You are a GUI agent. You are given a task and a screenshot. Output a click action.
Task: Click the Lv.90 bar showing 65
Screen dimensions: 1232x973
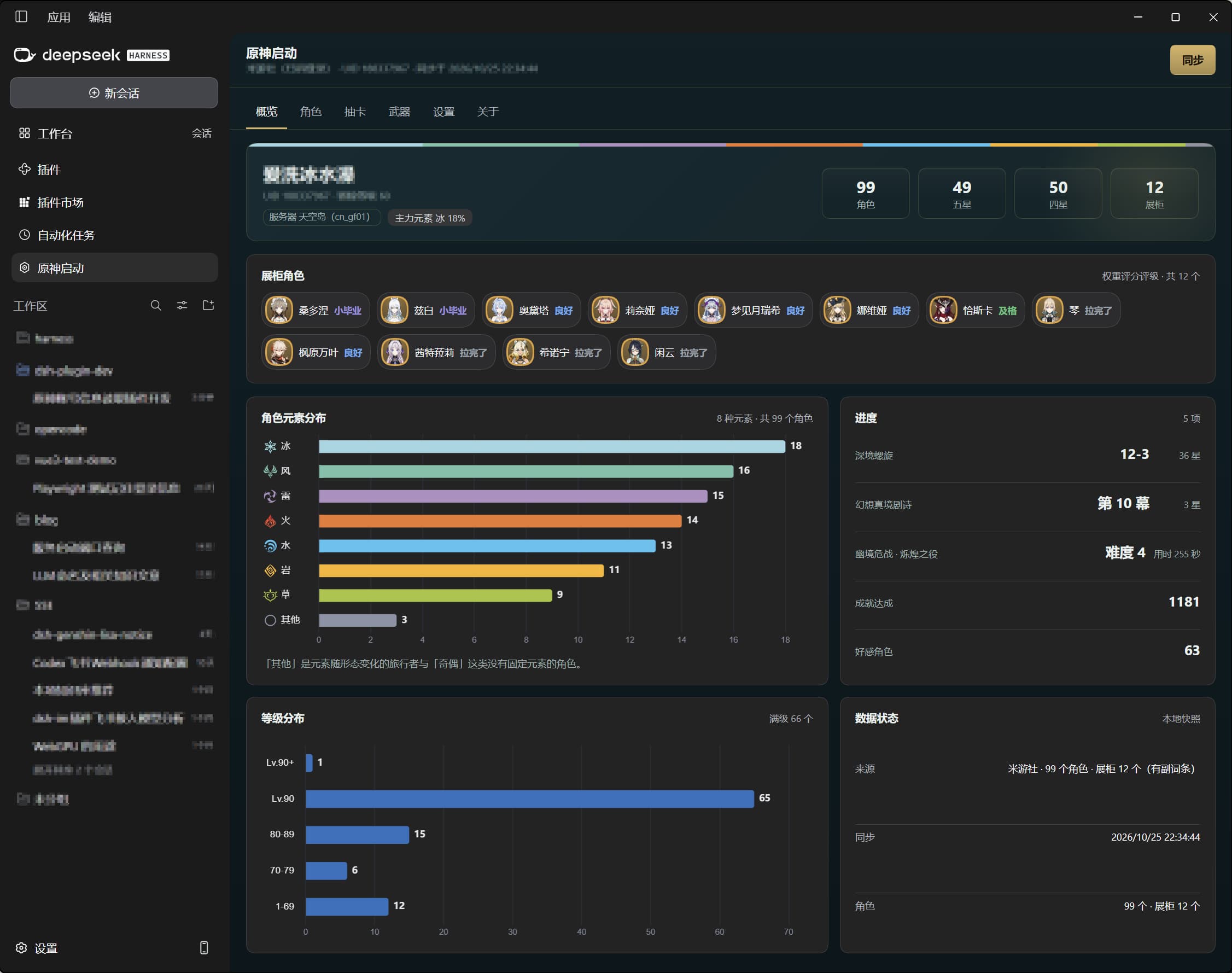pos(530,798)
